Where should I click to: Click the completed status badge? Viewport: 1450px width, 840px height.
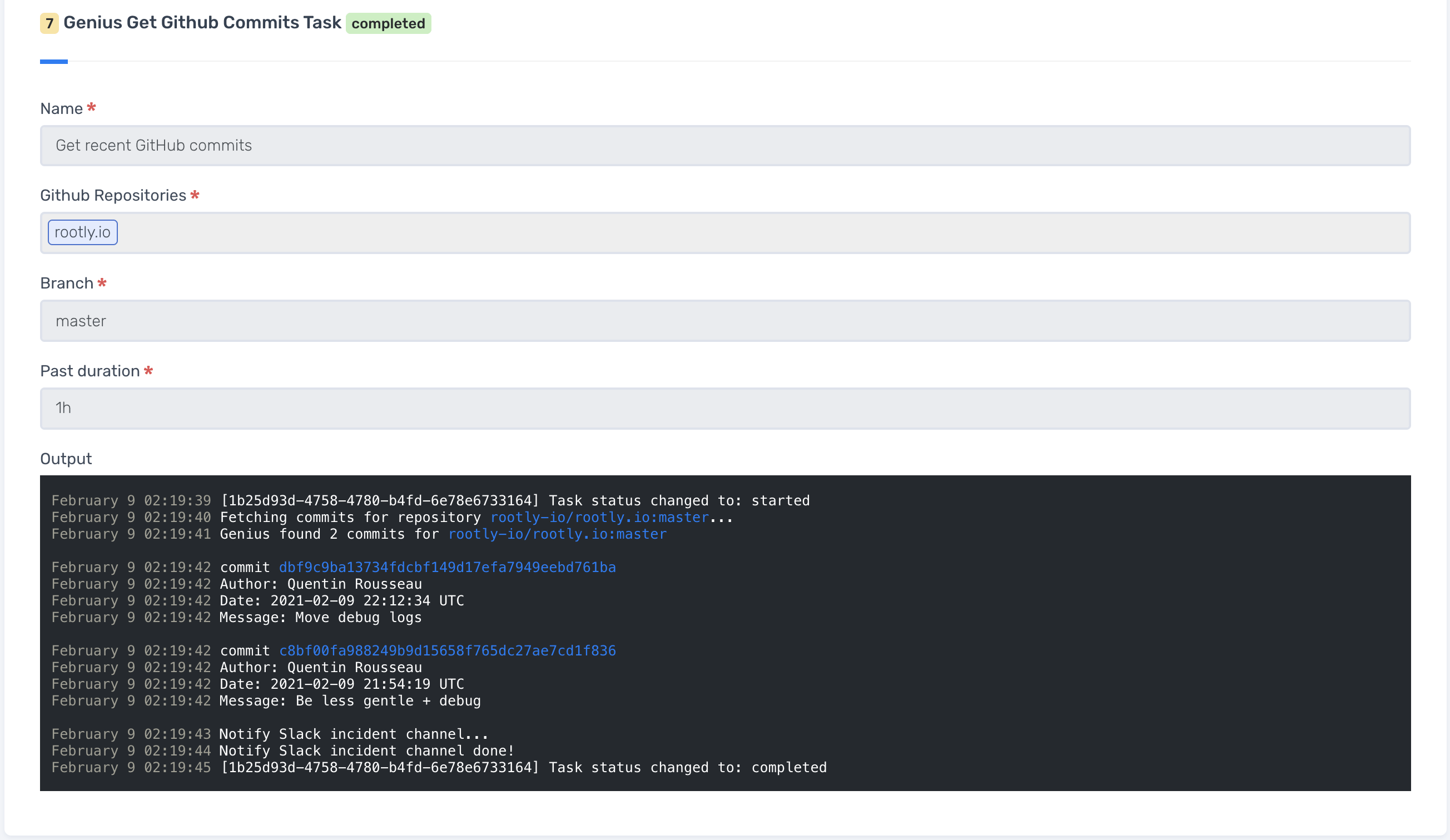(389, 23)
